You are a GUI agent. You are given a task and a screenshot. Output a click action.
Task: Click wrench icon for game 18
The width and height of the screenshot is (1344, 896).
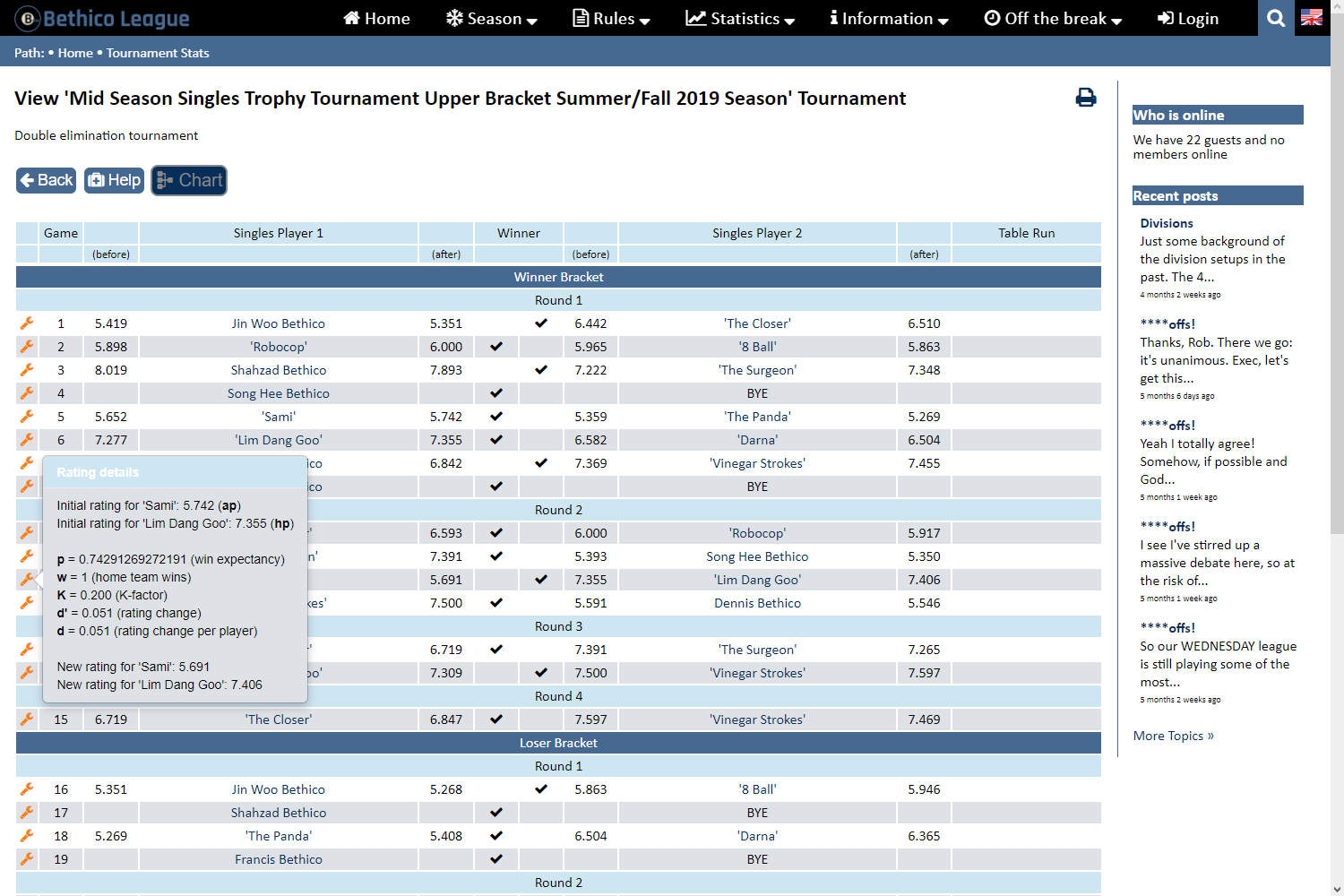27,836
